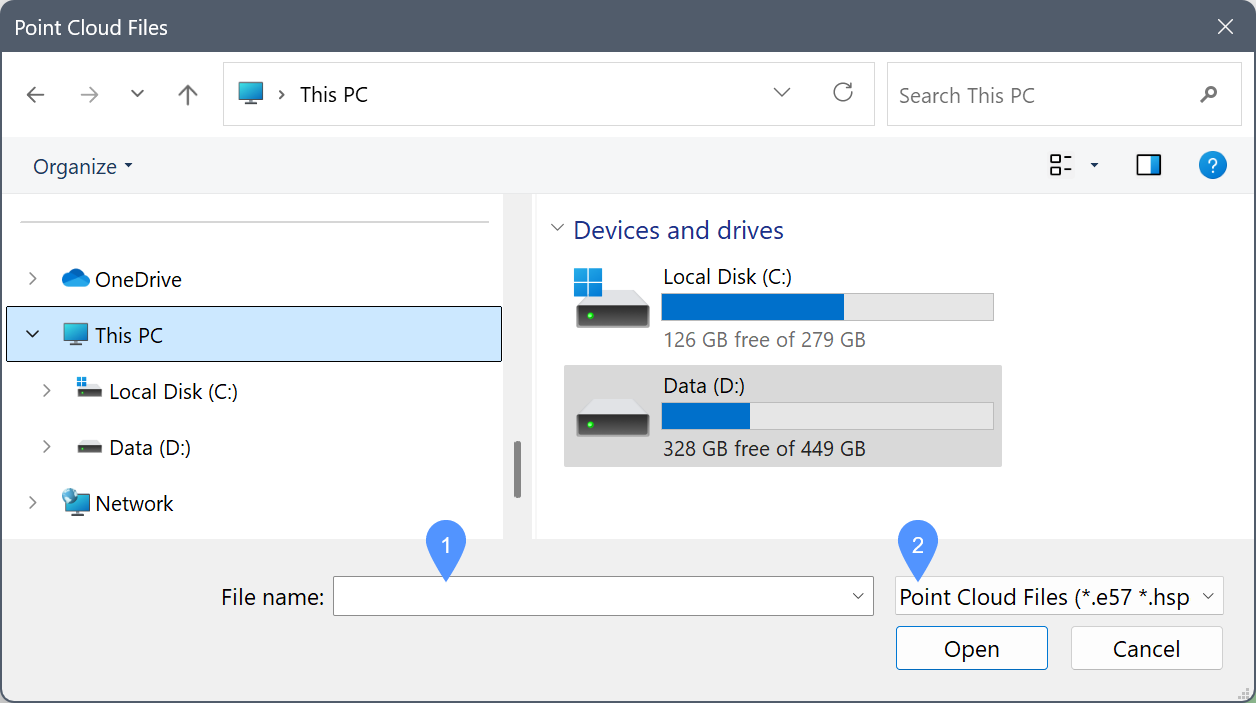Open the view options dropdown arrow
The image size is (1256, 703).
coord(1094,166)
